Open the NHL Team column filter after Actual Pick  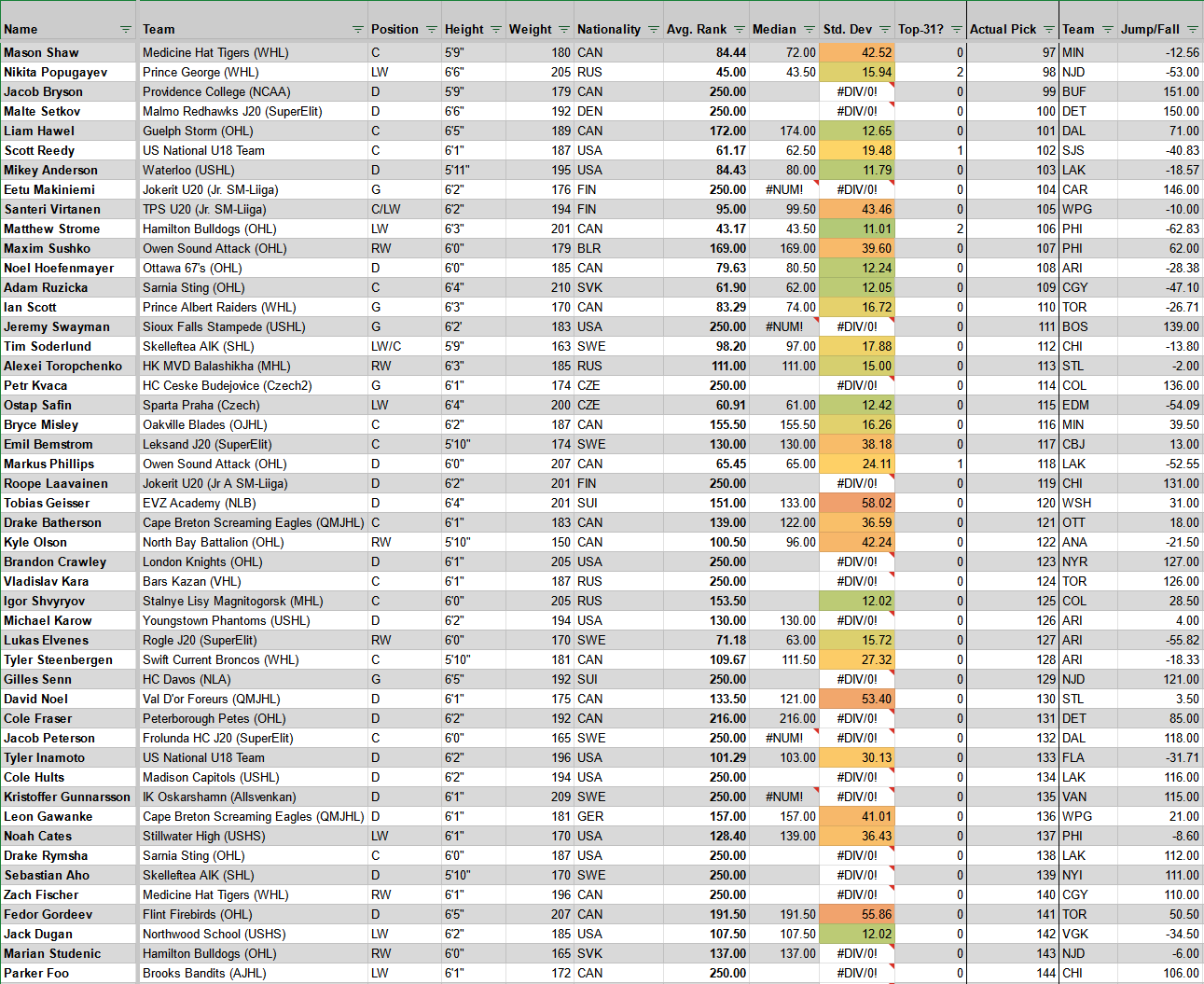tap(1108, 30)
